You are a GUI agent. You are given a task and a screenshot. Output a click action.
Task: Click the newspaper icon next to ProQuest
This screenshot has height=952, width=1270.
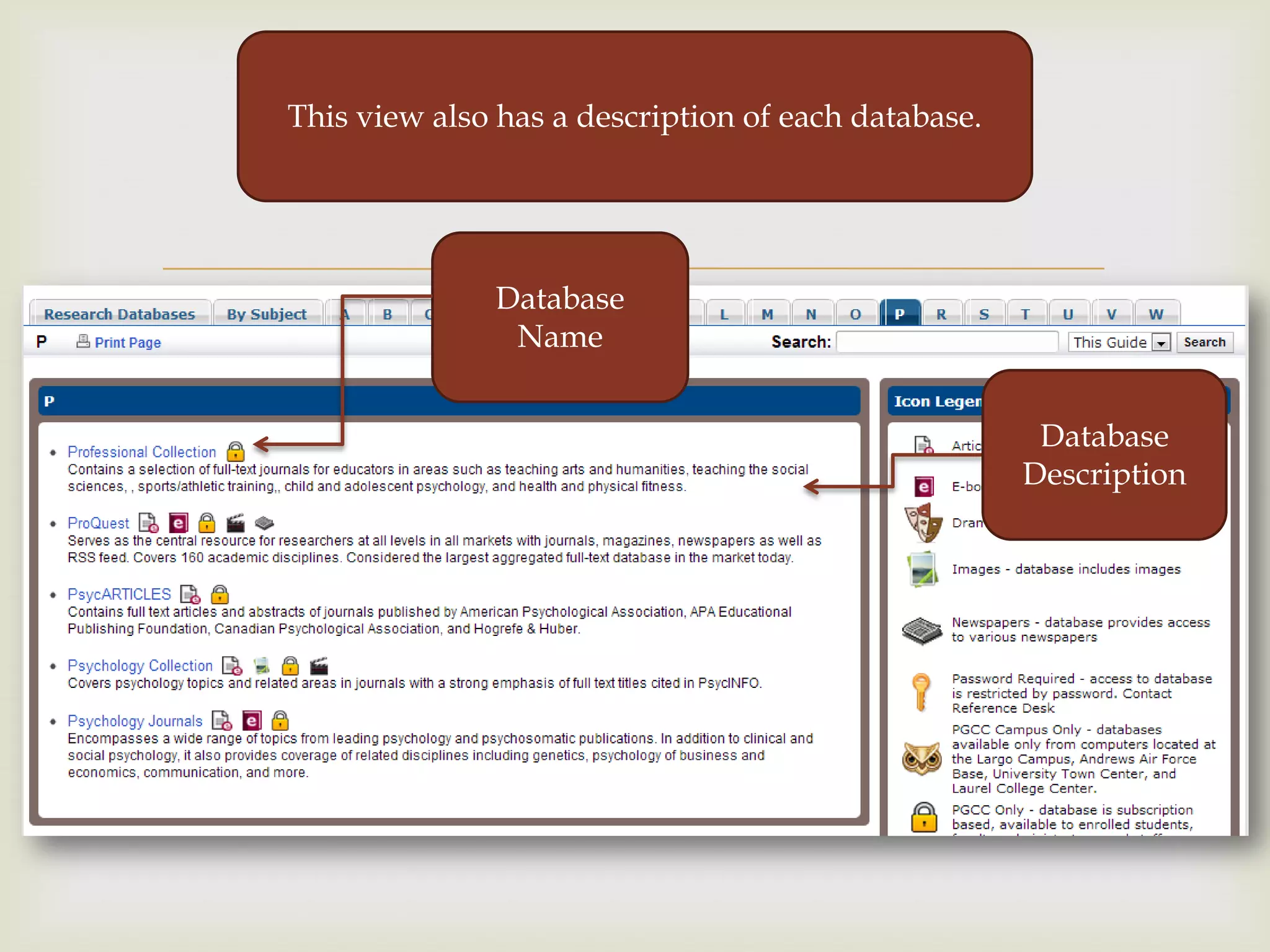pyautogui.click(x=264, y=522)
